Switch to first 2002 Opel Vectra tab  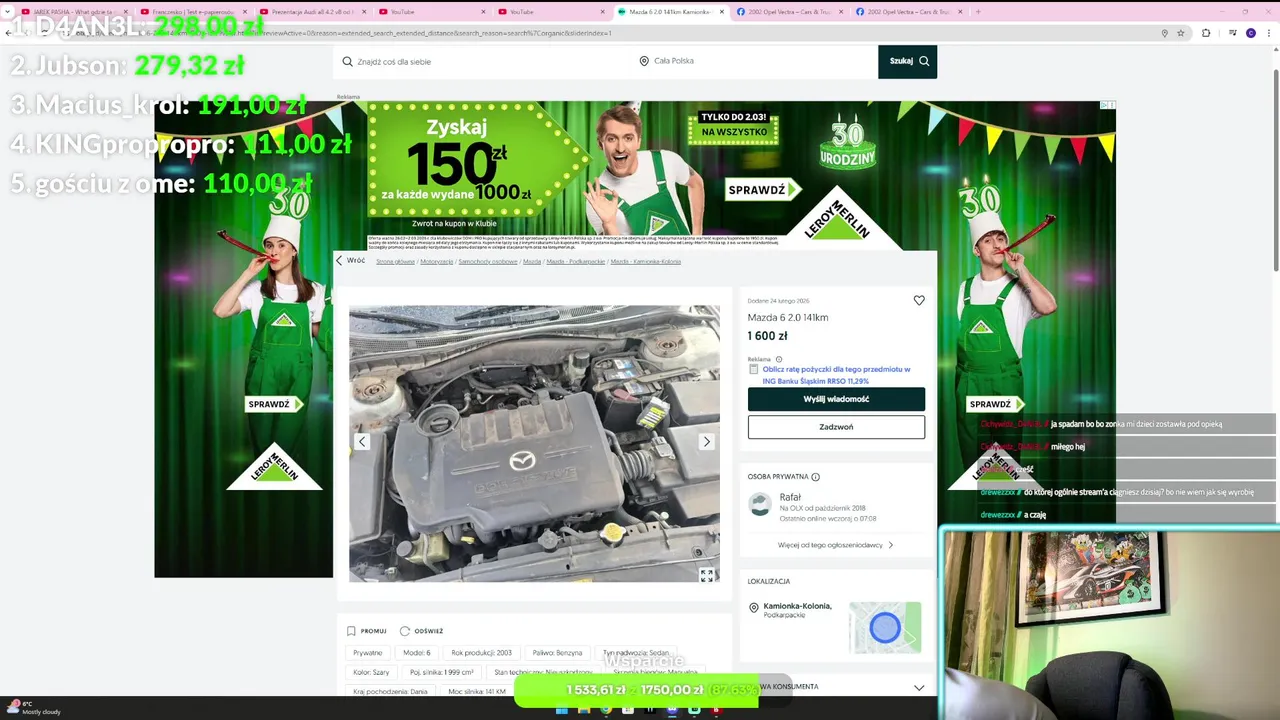[x=788, y=12]
